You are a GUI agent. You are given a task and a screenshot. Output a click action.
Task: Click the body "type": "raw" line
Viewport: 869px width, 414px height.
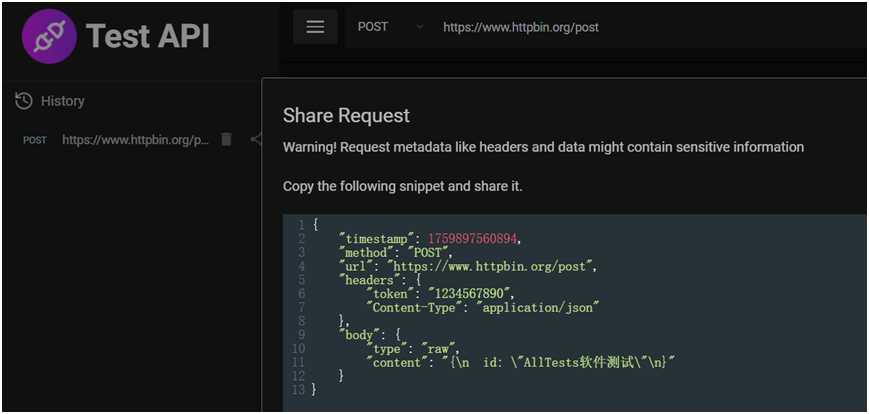pos(412,348)
